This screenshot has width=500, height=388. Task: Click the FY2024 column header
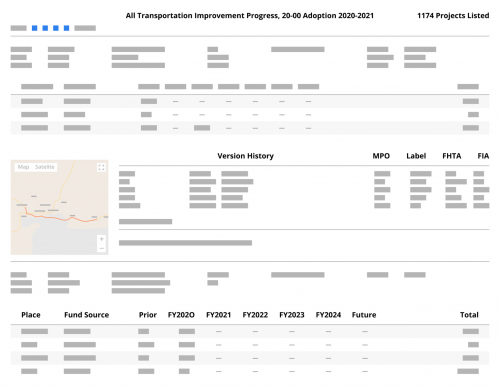coord(328,315)
